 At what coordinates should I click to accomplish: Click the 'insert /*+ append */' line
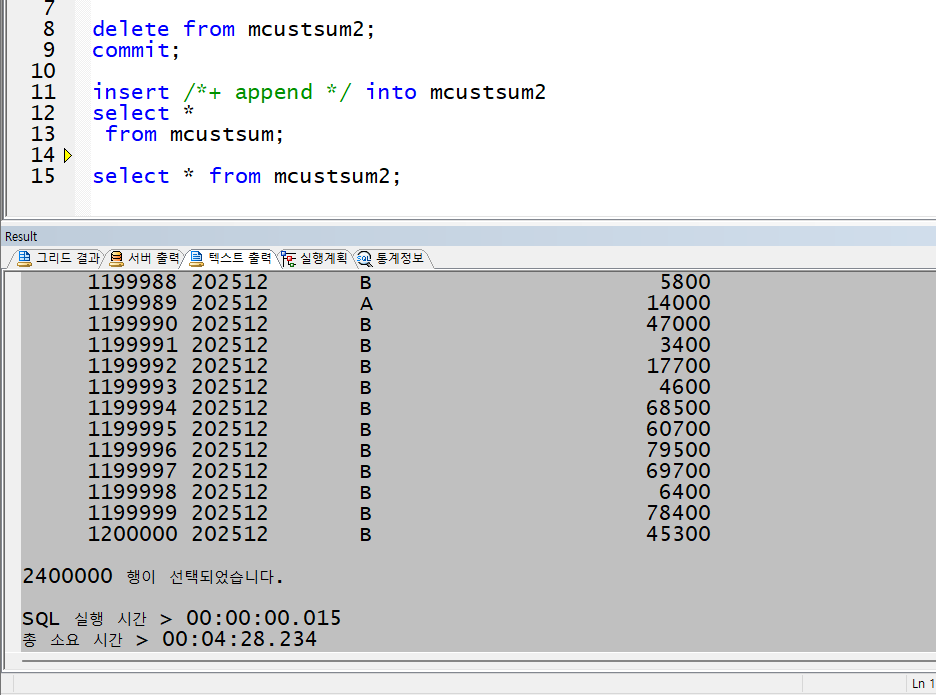[319, 92]
